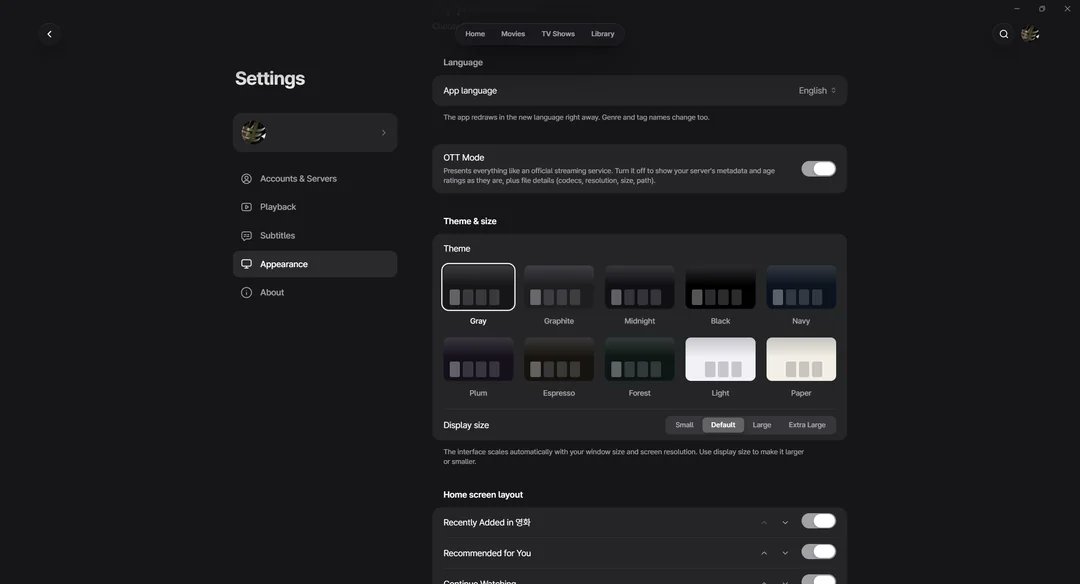
Task: Click the Settings page title
Action: [x=270, y=79]
